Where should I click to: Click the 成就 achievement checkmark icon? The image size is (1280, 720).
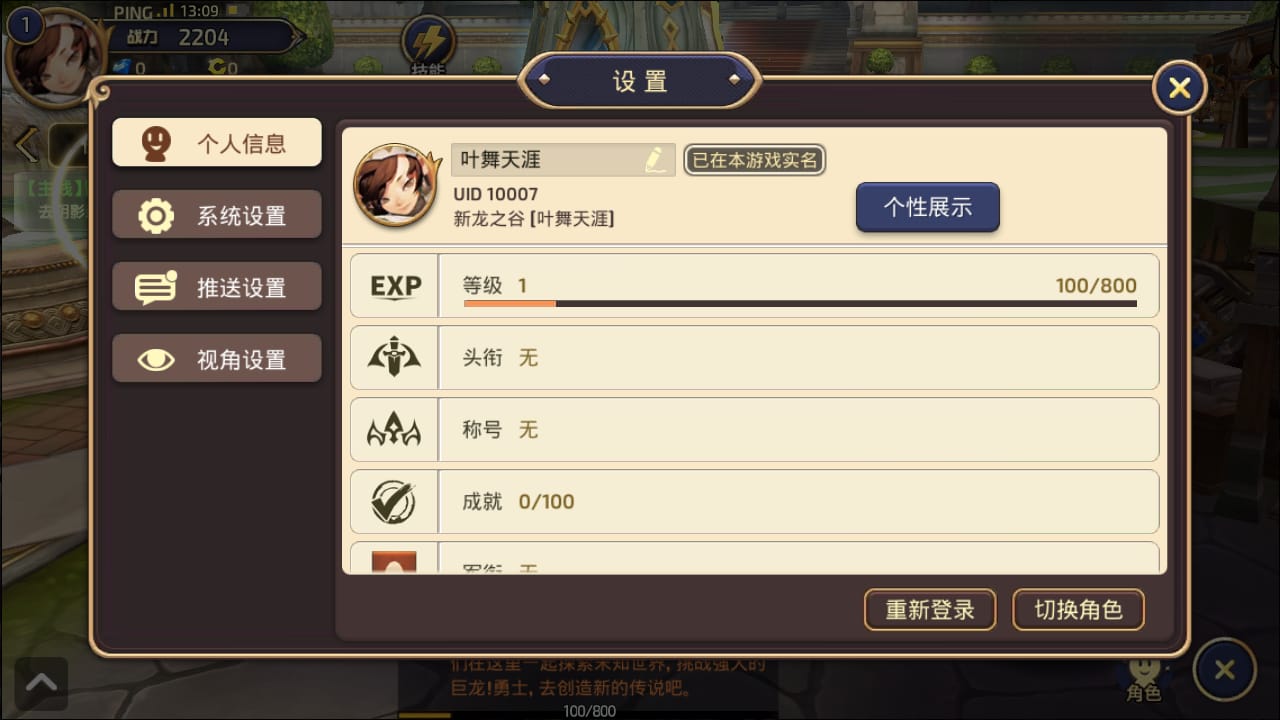[394, 502]
